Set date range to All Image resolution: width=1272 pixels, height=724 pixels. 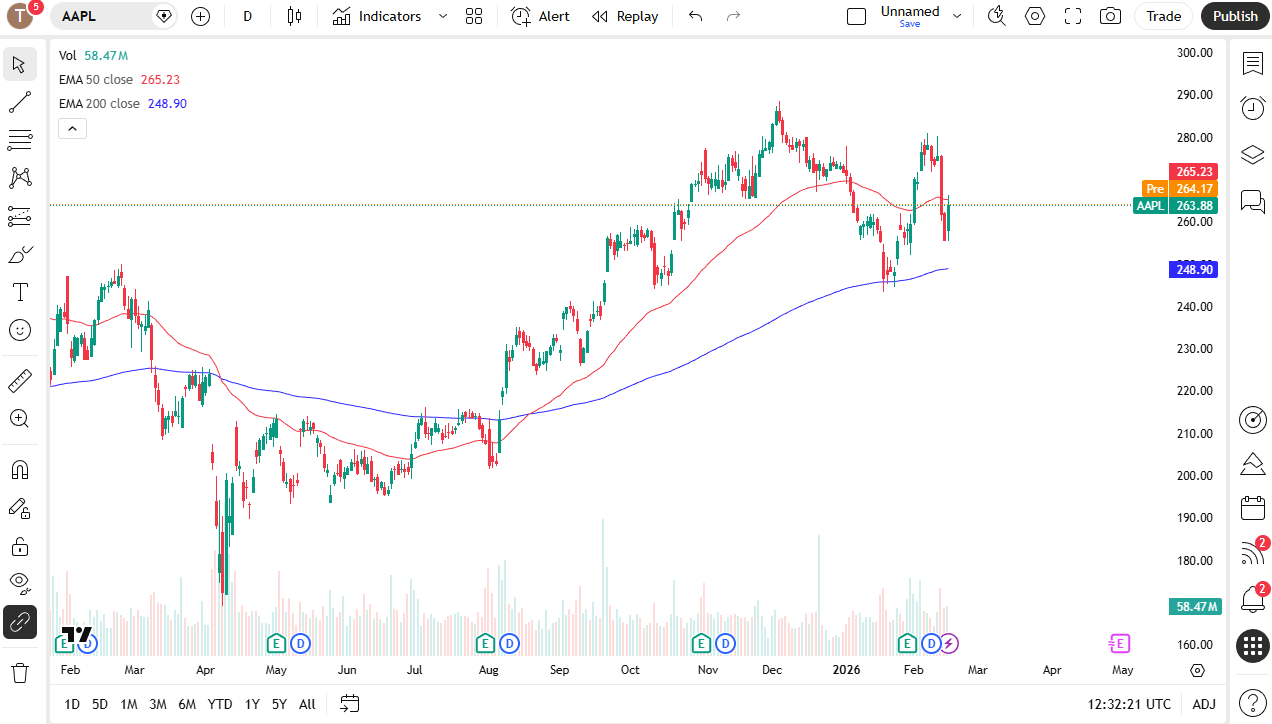(307, 704)
